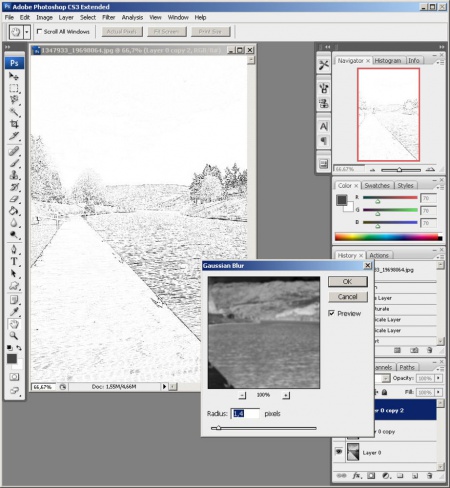
Task: Enable Scroll All Windows checkbox
Action: click(x=39, y=31)
